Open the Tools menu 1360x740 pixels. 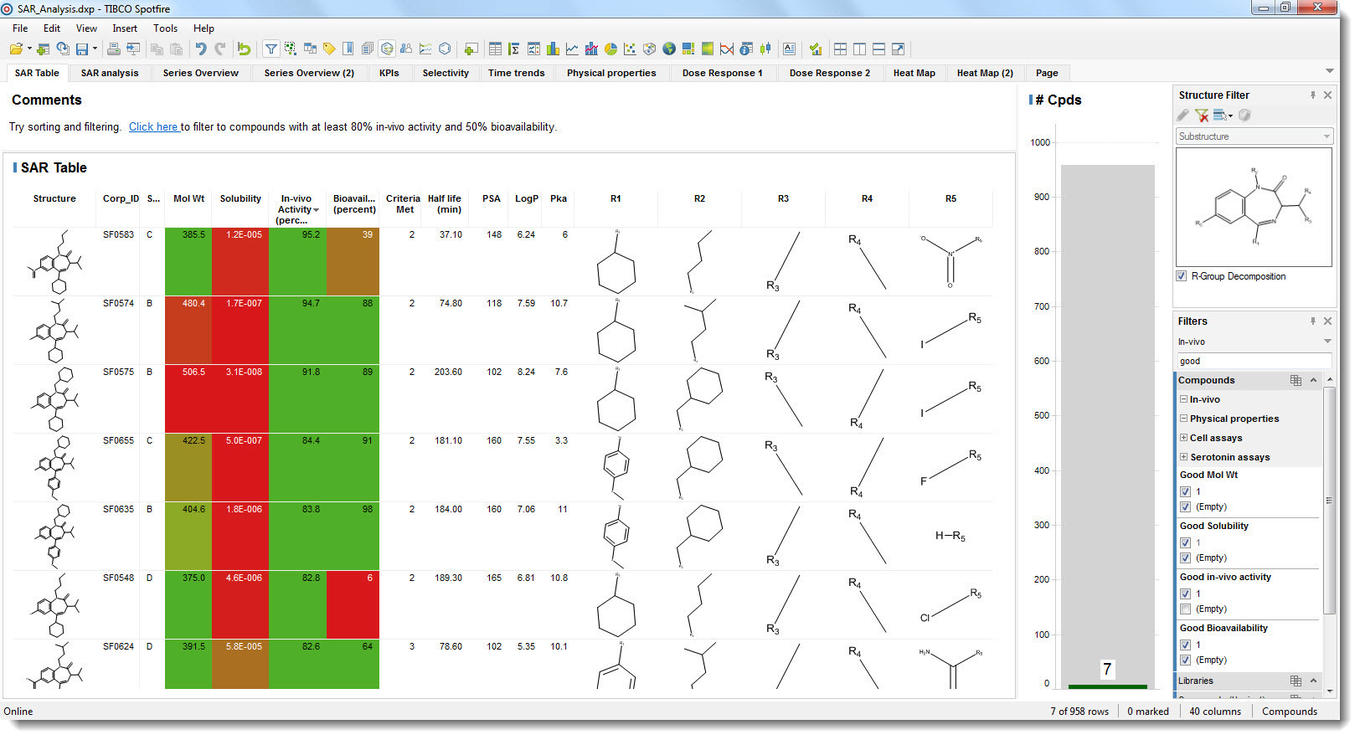[165, 28]
